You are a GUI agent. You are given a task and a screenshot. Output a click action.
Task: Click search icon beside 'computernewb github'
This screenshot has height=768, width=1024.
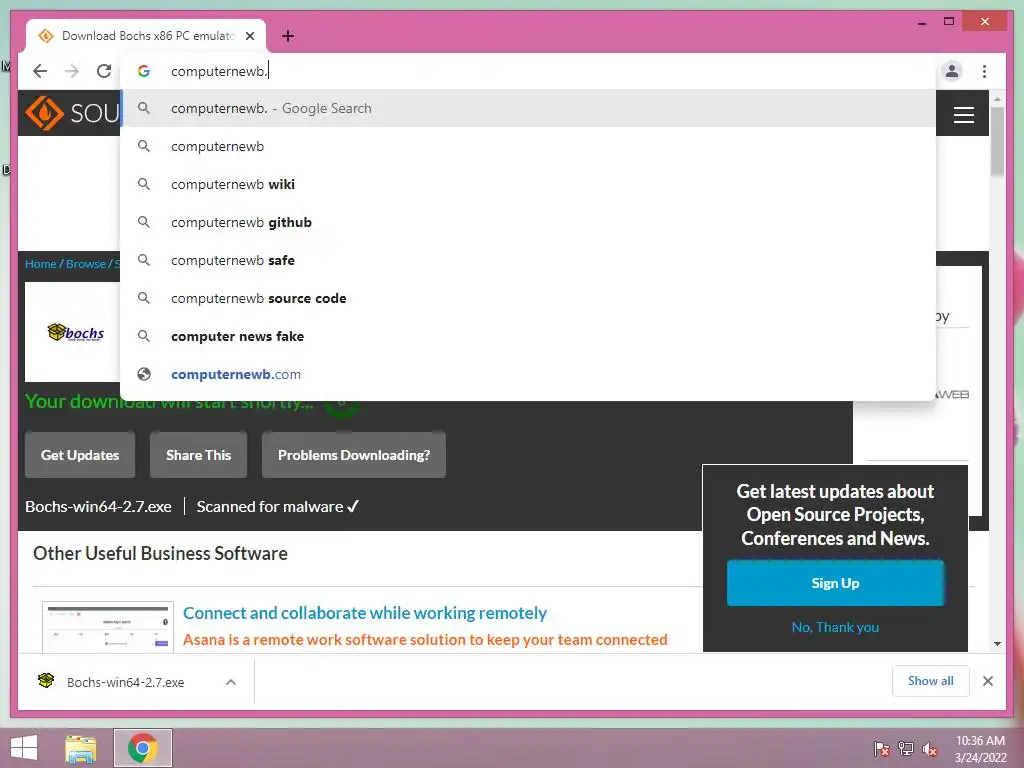[x=144, y=222]
